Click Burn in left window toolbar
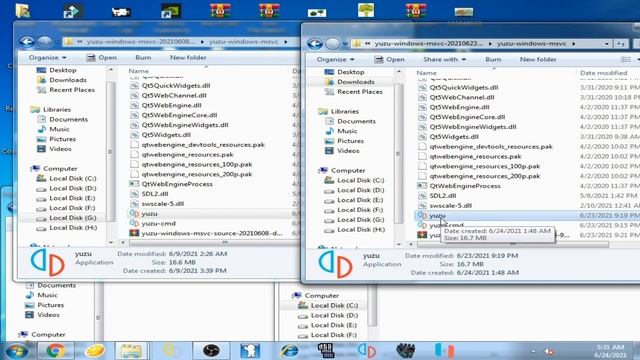 (143, 58)
